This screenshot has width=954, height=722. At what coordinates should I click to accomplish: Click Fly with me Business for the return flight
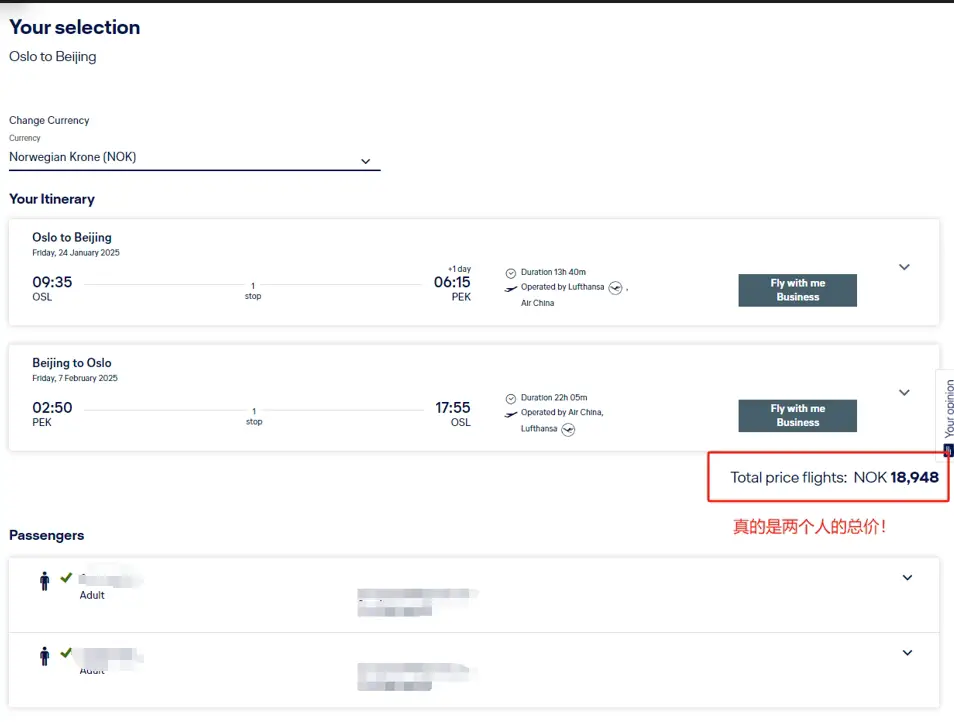coord(797,415)
